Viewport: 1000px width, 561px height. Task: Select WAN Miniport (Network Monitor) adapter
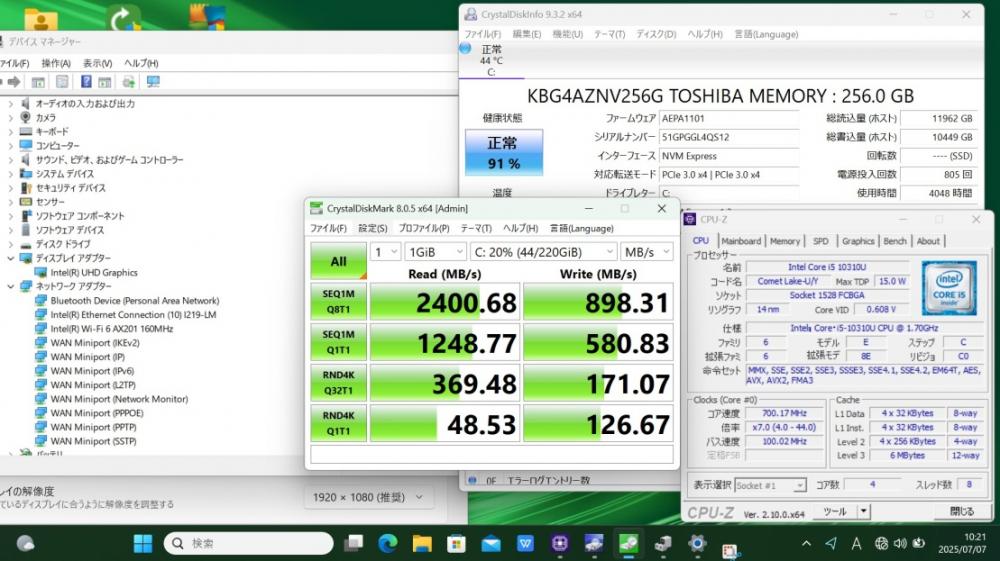tap(119, 398)
